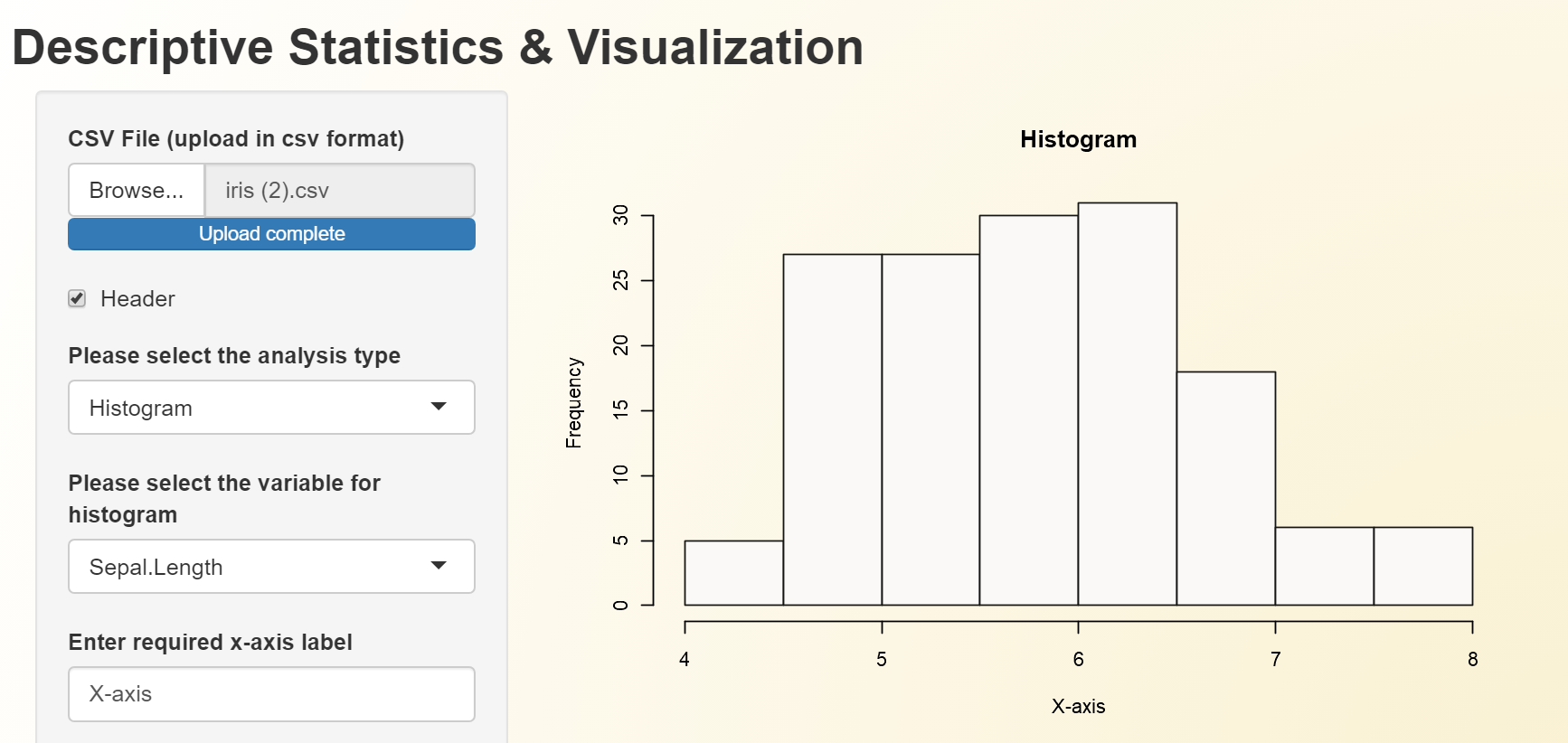1568x743 pixels.
Task: Click the rotated Frequency y-axis label
Action: tap(573, 403)
